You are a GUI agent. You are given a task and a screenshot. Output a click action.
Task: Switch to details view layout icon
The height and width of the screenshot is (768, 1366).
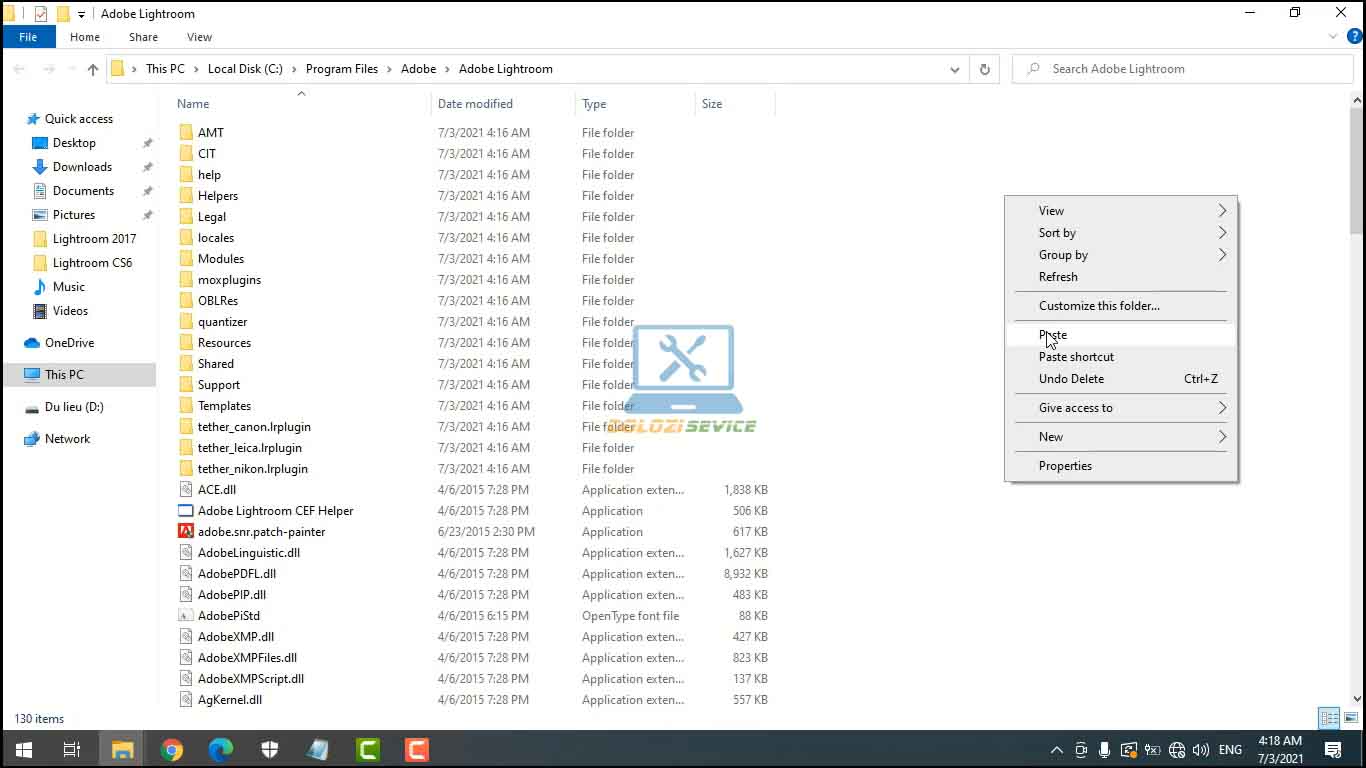[x=1329, y=718]
